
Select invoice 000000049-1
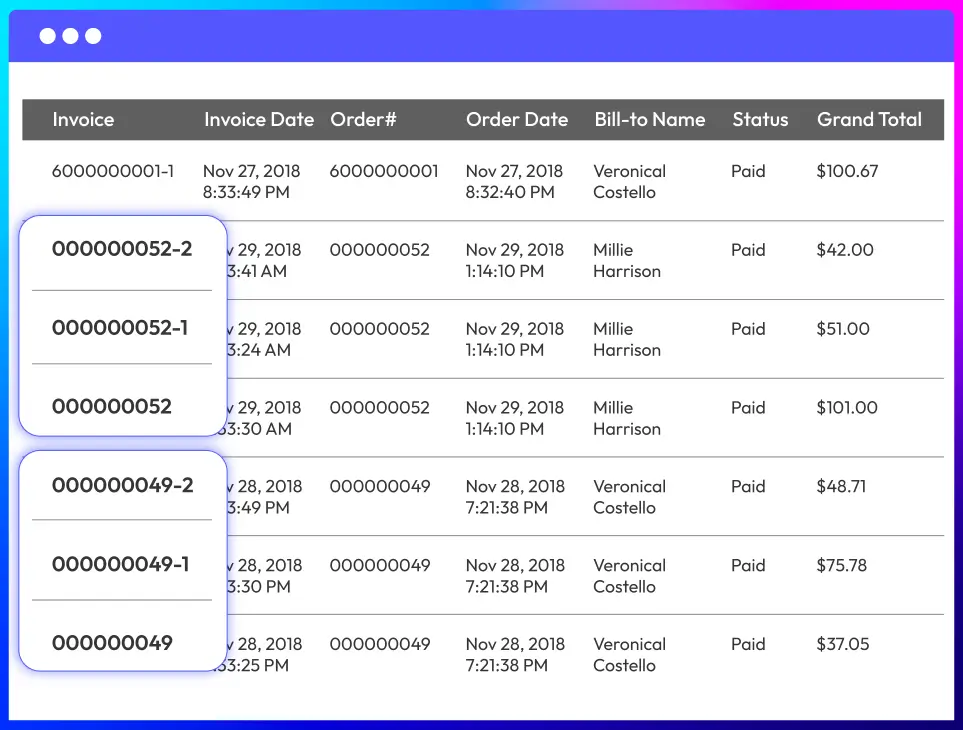pyautogui.click(x=120, y=564)
